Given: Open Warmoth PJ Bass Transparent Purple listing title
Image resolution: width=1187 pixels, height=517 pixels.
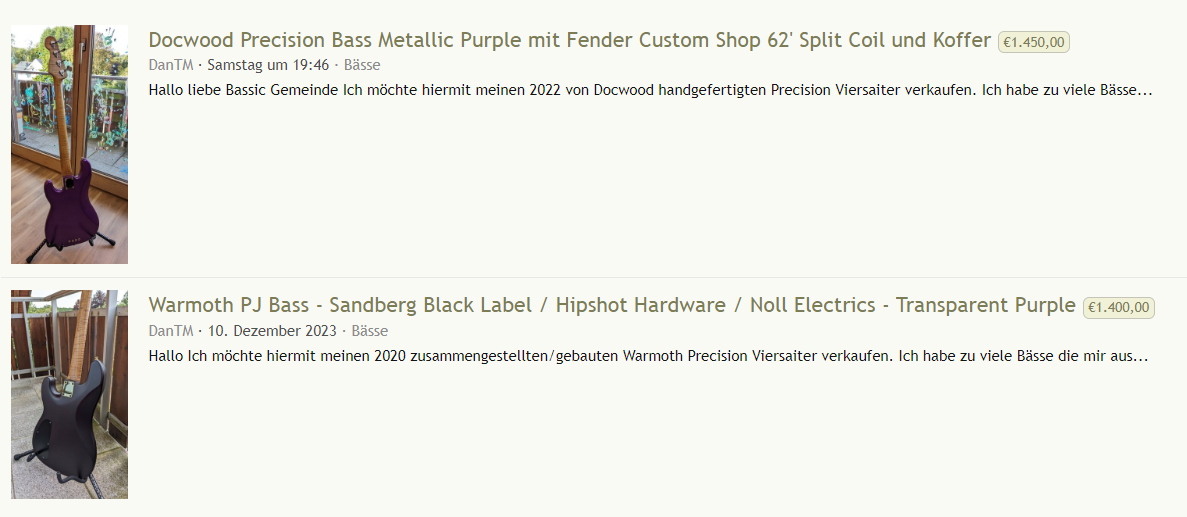Looking at the screenshot, I should [612, 306].
